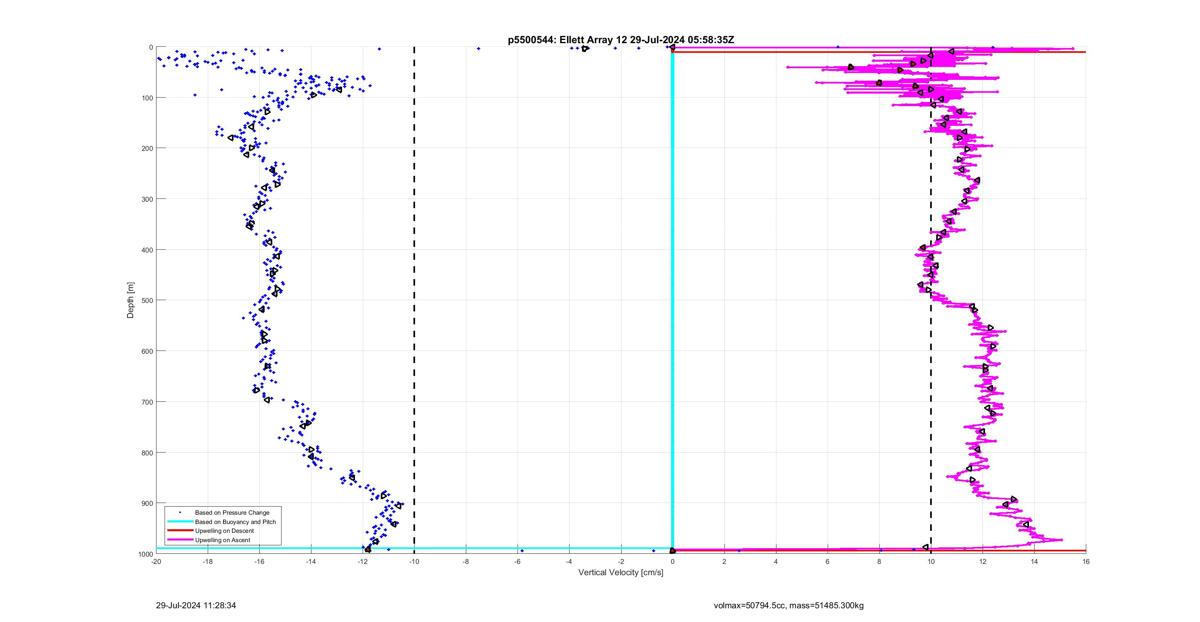Click depth axis tick label '400'
The image size is (1200, 622).
pyautogui.click(x=146, y=250)
